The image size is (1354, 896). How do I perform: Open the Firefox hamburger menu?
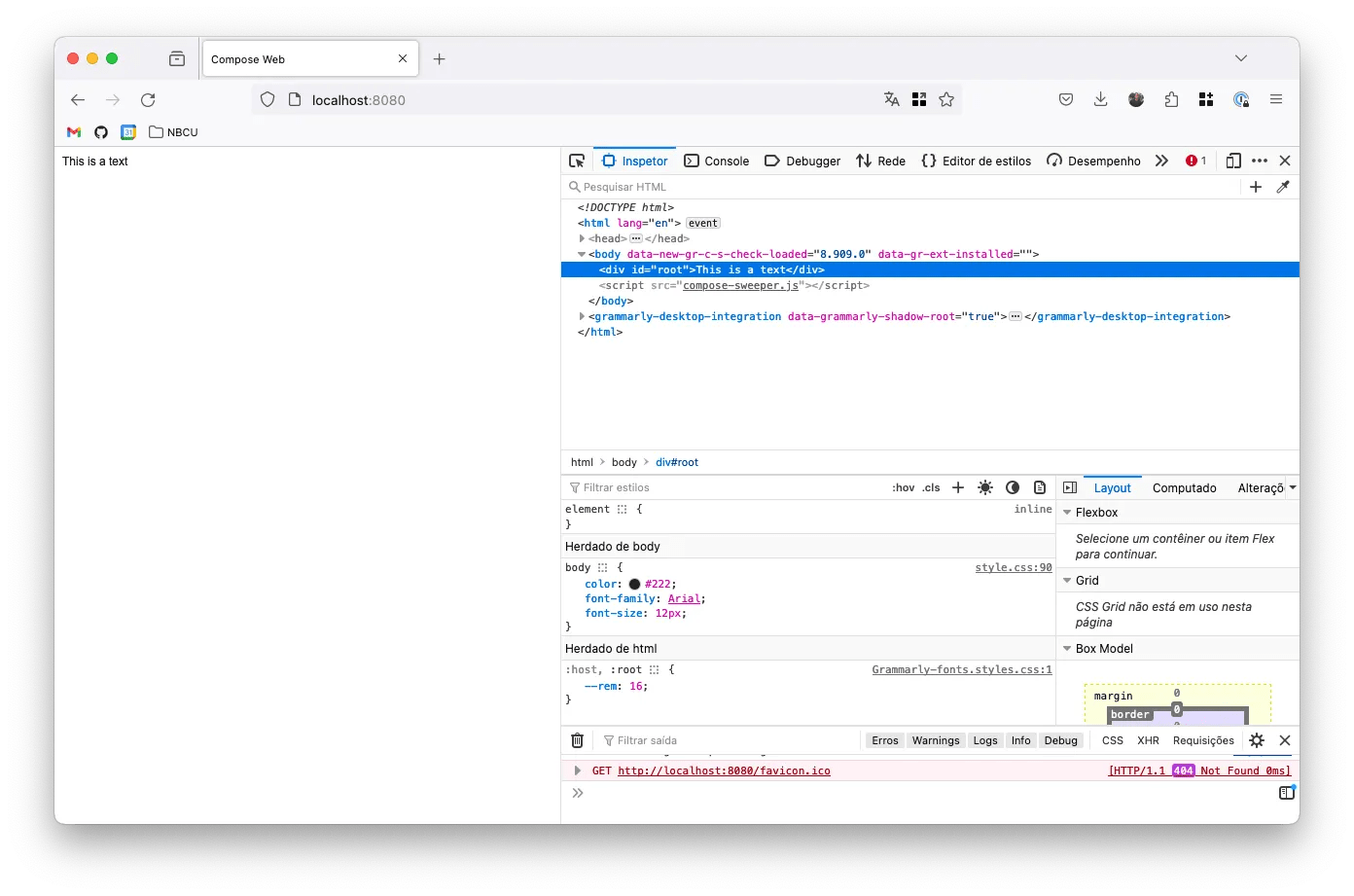(x=1276, y=99)
